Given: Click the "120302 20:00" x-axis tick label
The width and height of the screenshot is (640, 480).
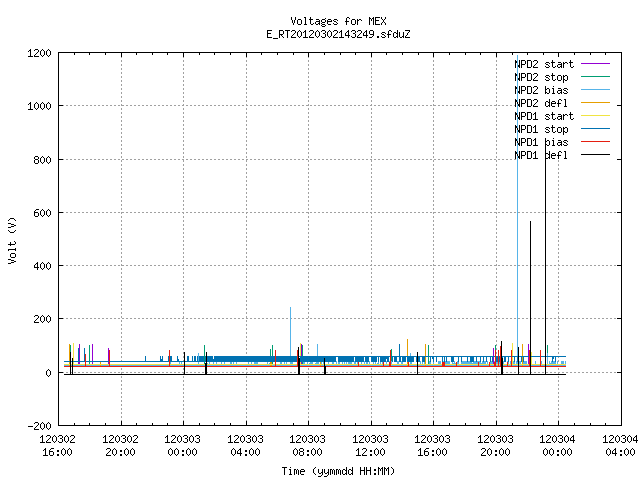Looking at the screenshot, I should pyautogui.click(x=120, y=446).
